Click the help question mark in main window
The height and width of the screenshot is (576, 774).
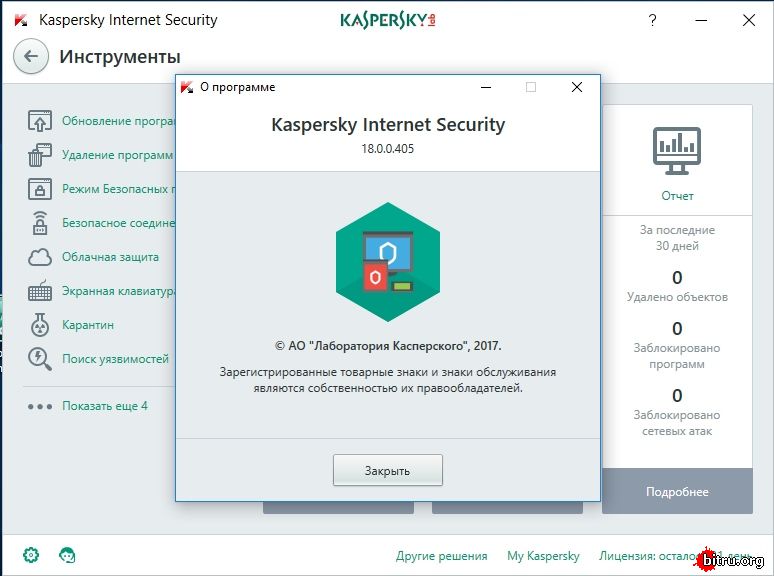[x=653, y=20]
